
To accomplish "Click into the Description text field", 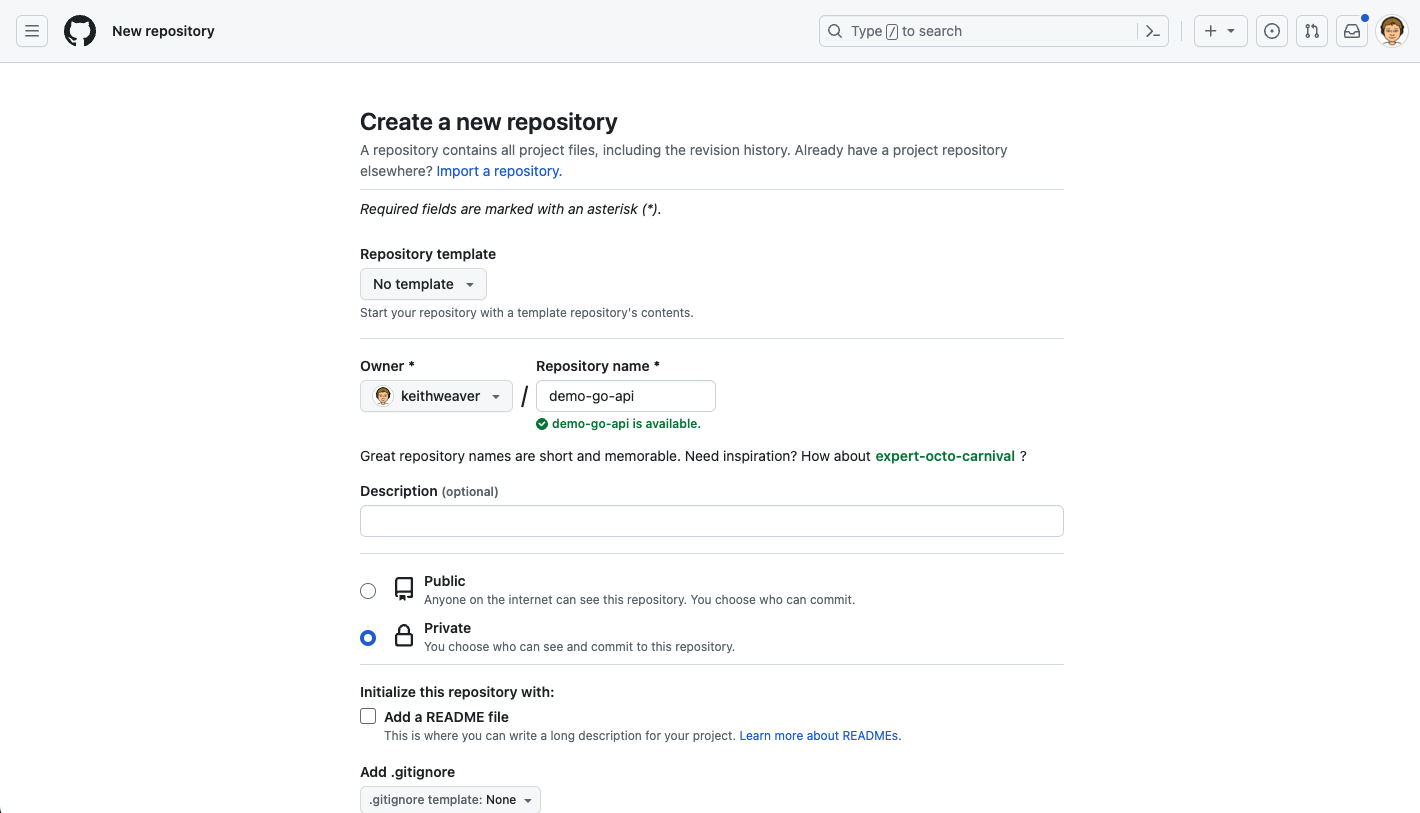I will [711, 521].
